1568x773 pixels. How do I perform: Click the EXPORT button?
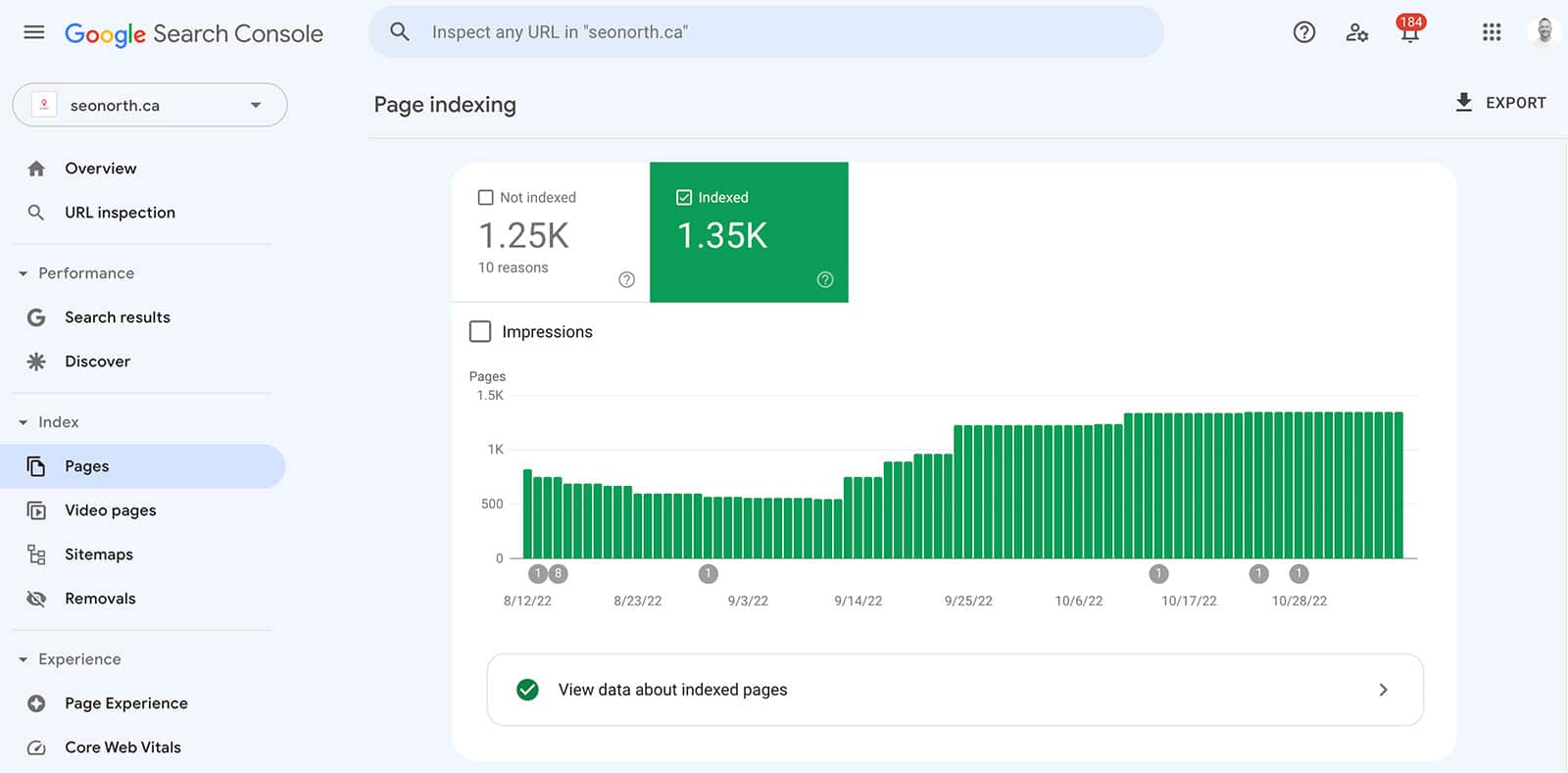[x=1500, y=102]
